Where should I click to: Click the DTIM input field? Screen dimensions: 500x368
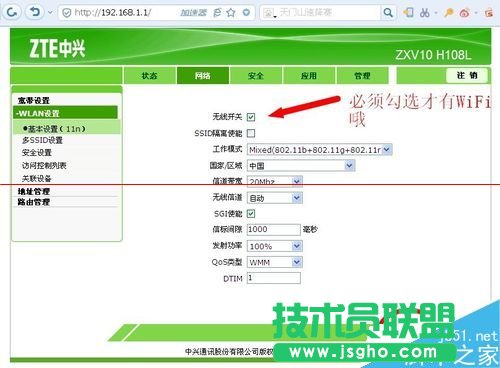tap(274, 278)
